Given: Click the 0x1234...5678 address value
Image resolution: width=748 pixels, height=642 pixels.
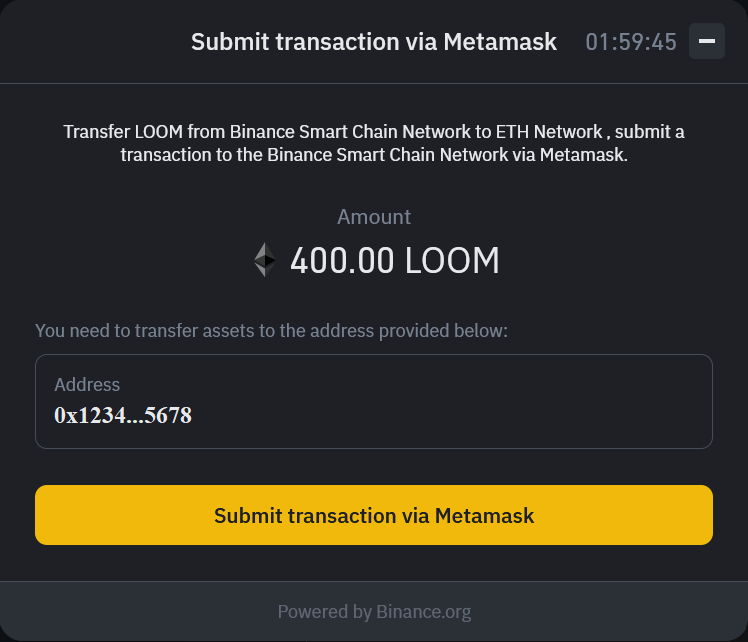Looking at the screenshot, I should click(123, 415).
